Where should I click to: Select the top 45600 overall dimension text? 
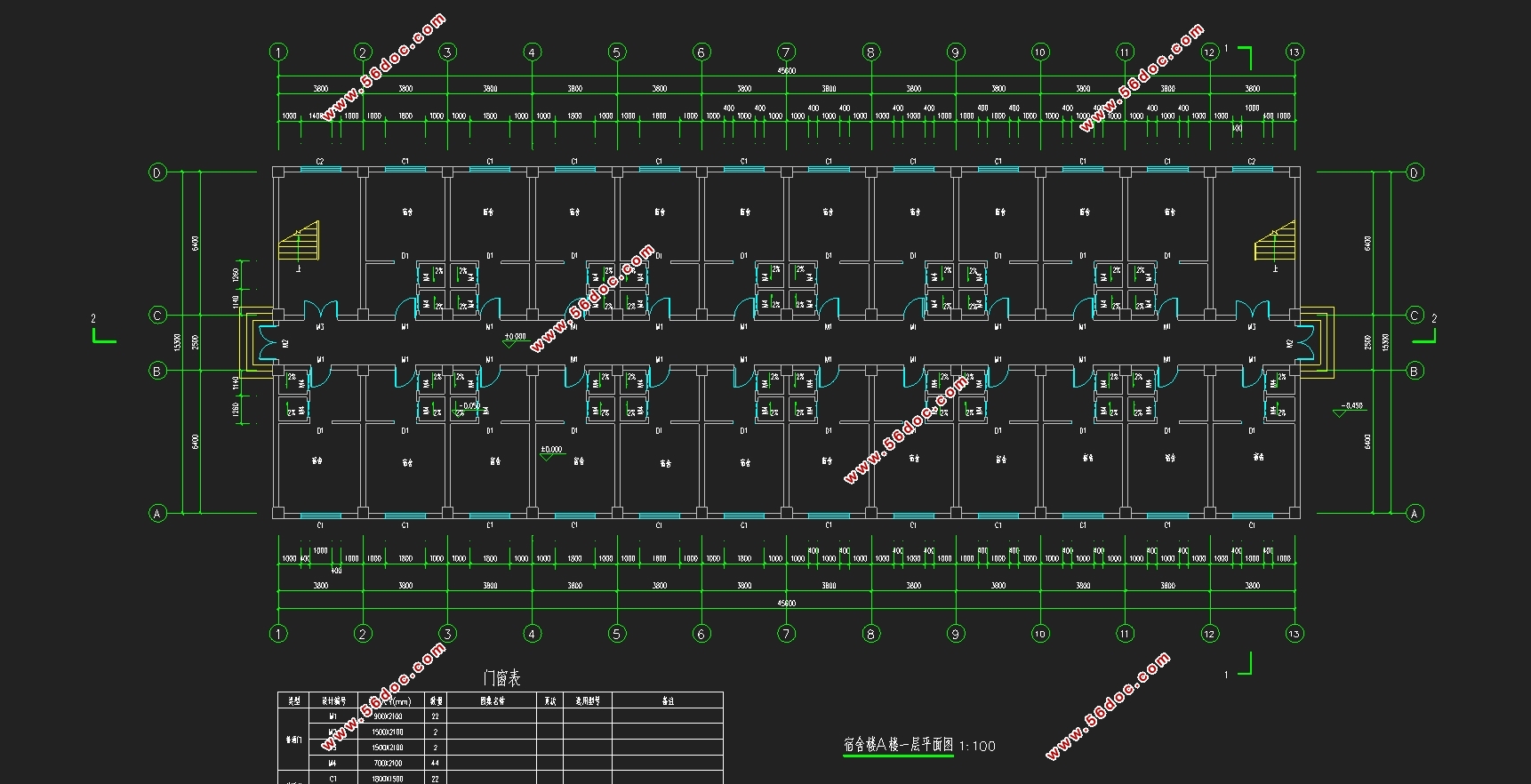click(x=786, y=70)
